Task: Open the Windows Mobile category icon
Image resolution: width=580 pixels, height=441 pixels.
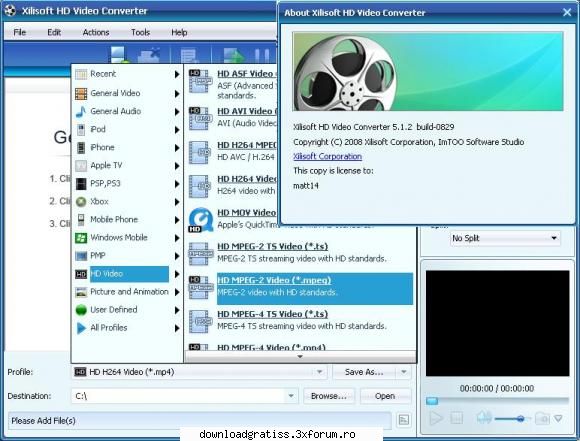Action: point(81,238)
